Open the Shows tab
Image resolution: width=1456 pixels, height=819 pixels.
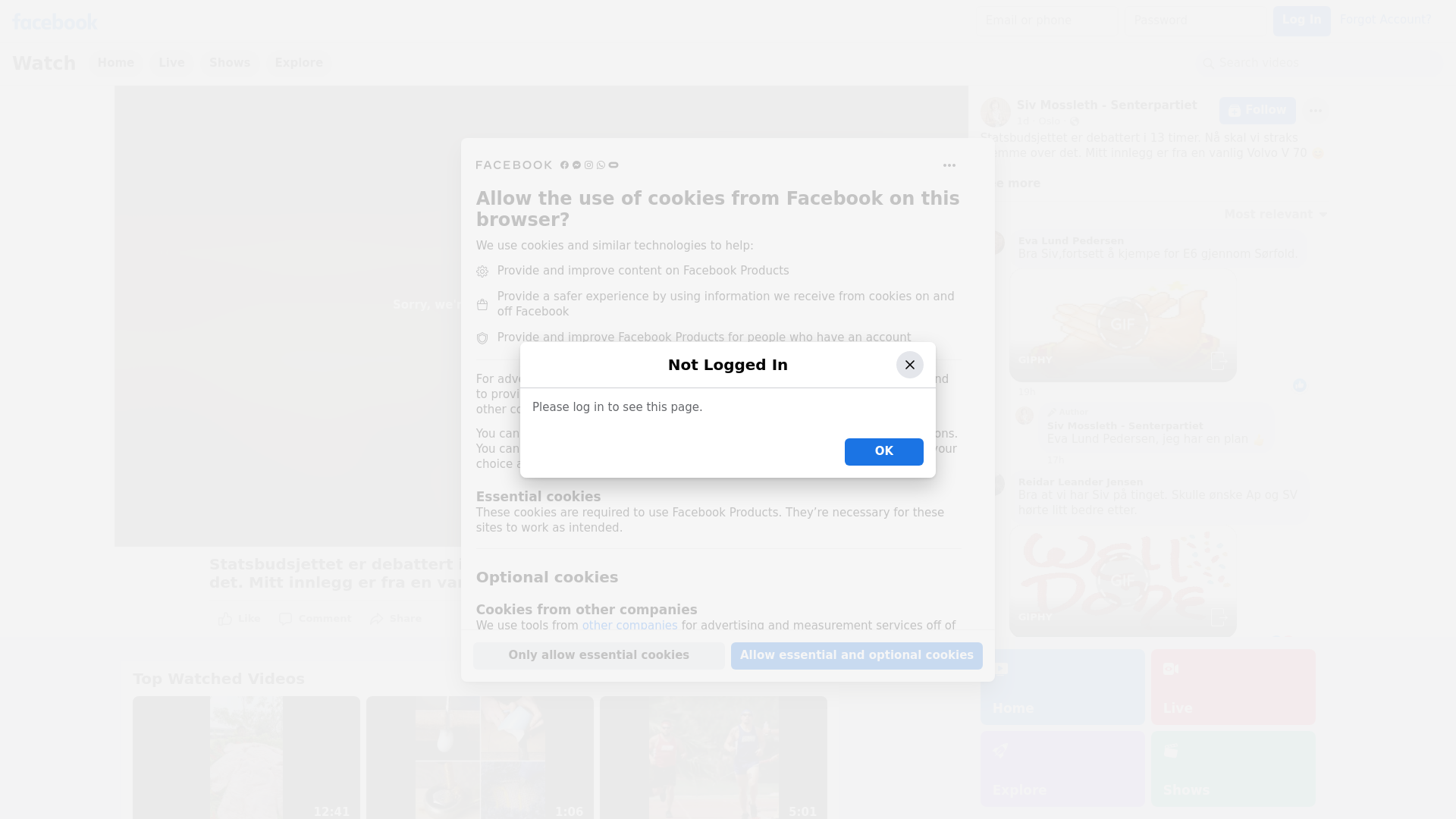pos(230,63)
